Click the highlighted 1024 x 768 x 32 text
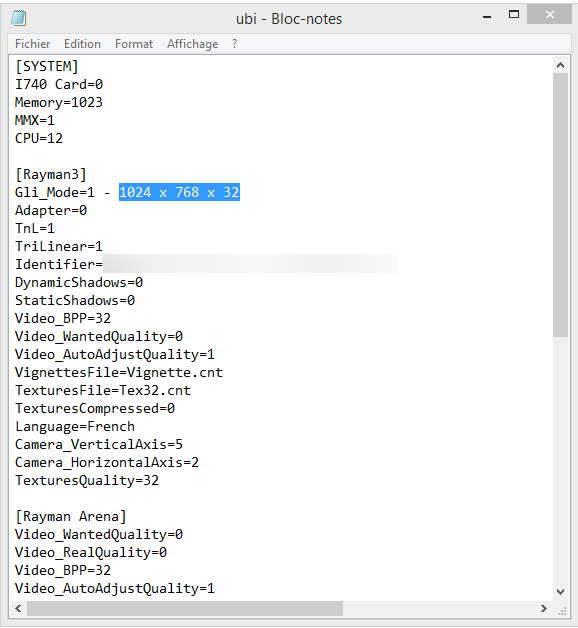This screenshot has width=578, height=628. (179, 192)
